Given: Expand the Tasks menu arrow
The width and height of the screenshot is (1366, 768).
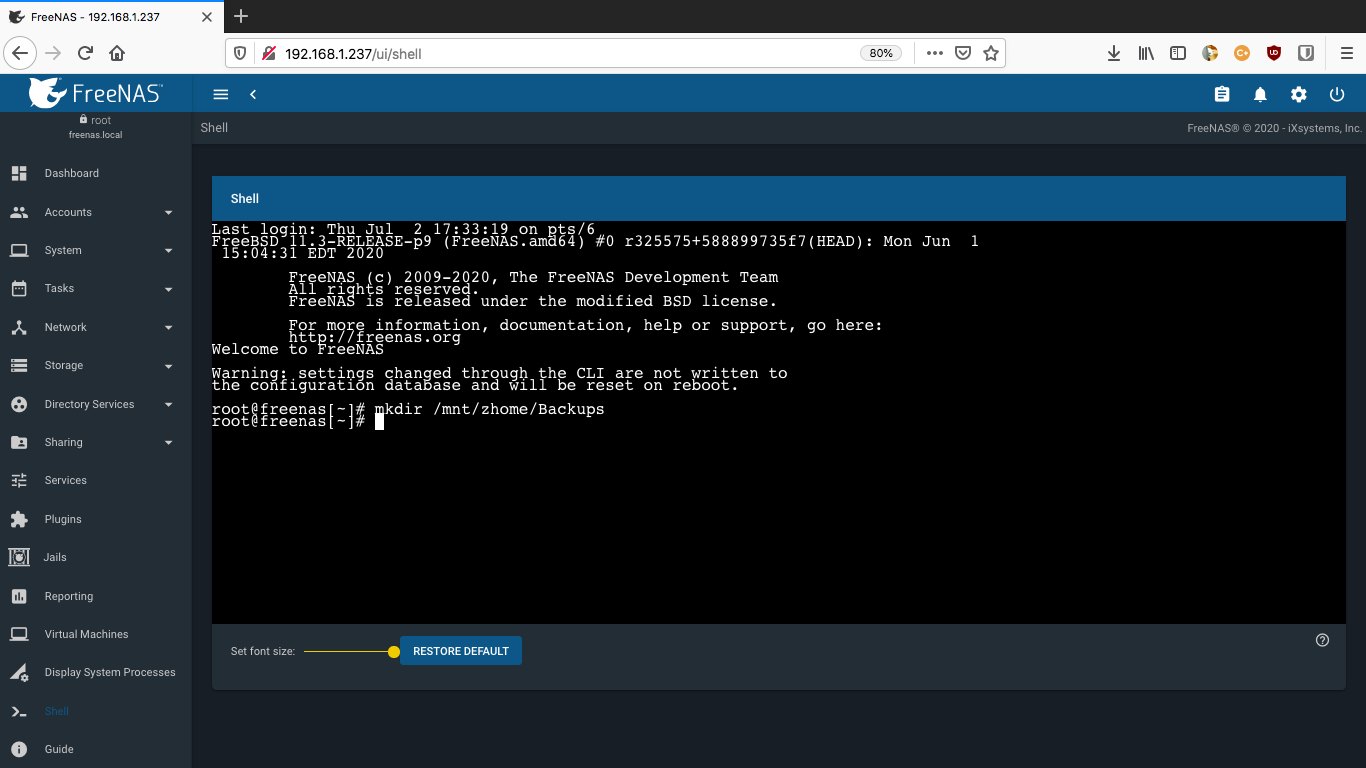Looking at the screenshot, I should point(168,289).
